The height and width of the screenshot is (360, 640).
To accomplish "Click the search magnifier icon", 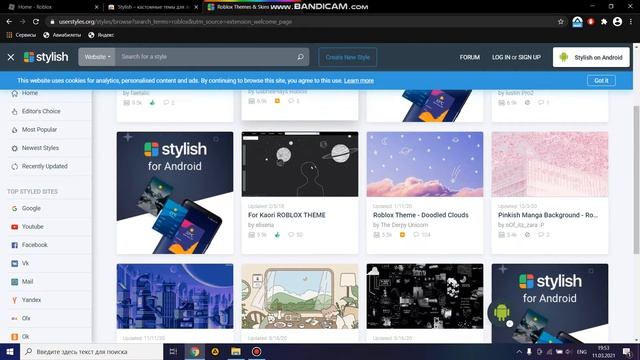I will coord(300,57).
